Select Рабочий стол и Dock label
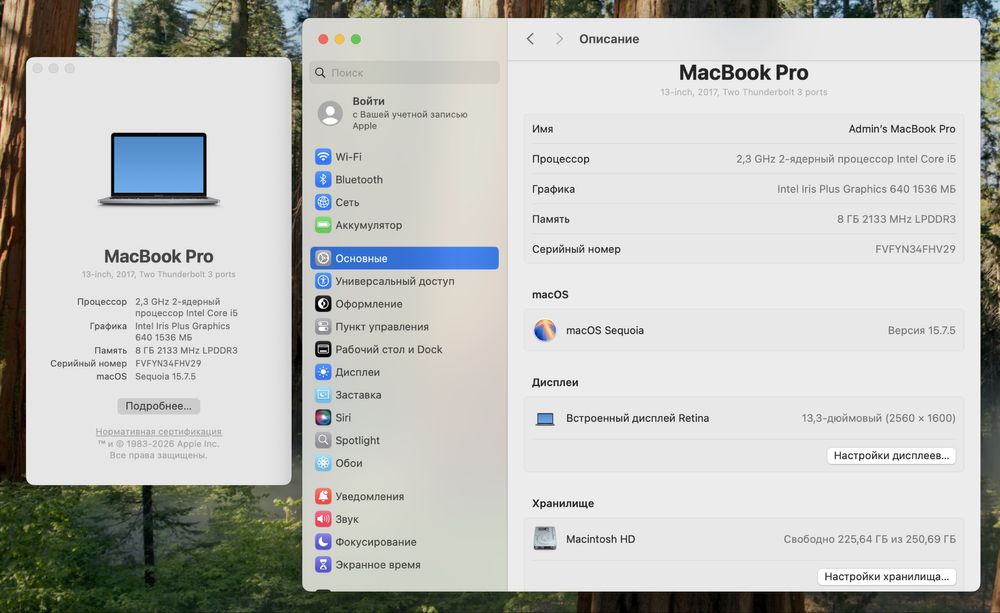 click(389, 349)
